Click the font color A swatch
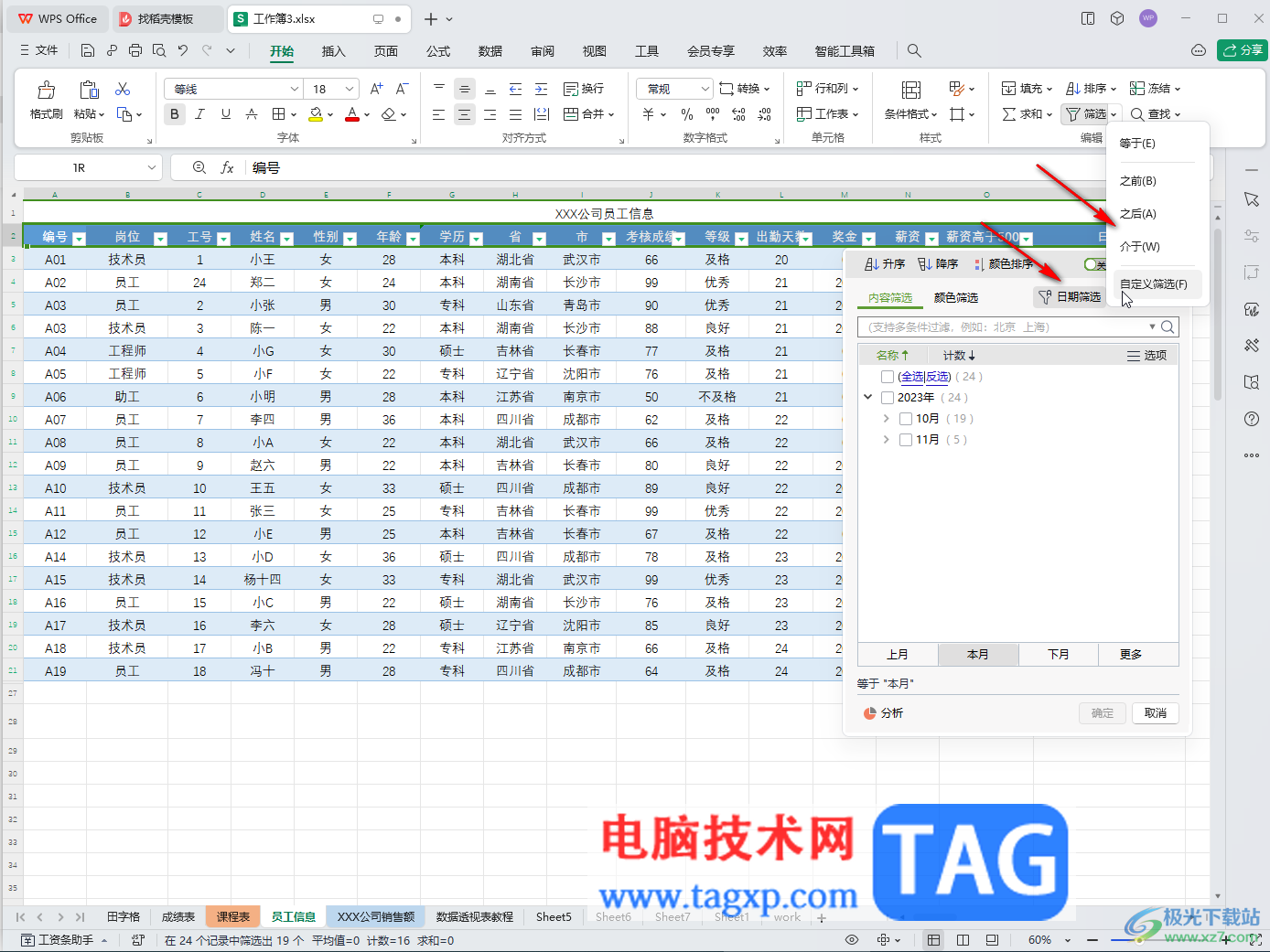The width and height of the screenshot is (1270, 952). 352,114
